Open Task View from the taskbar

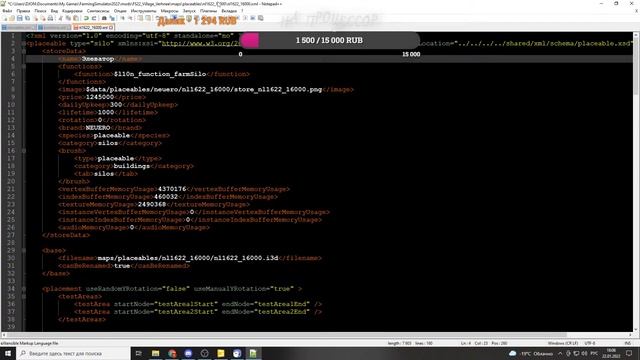139,353
